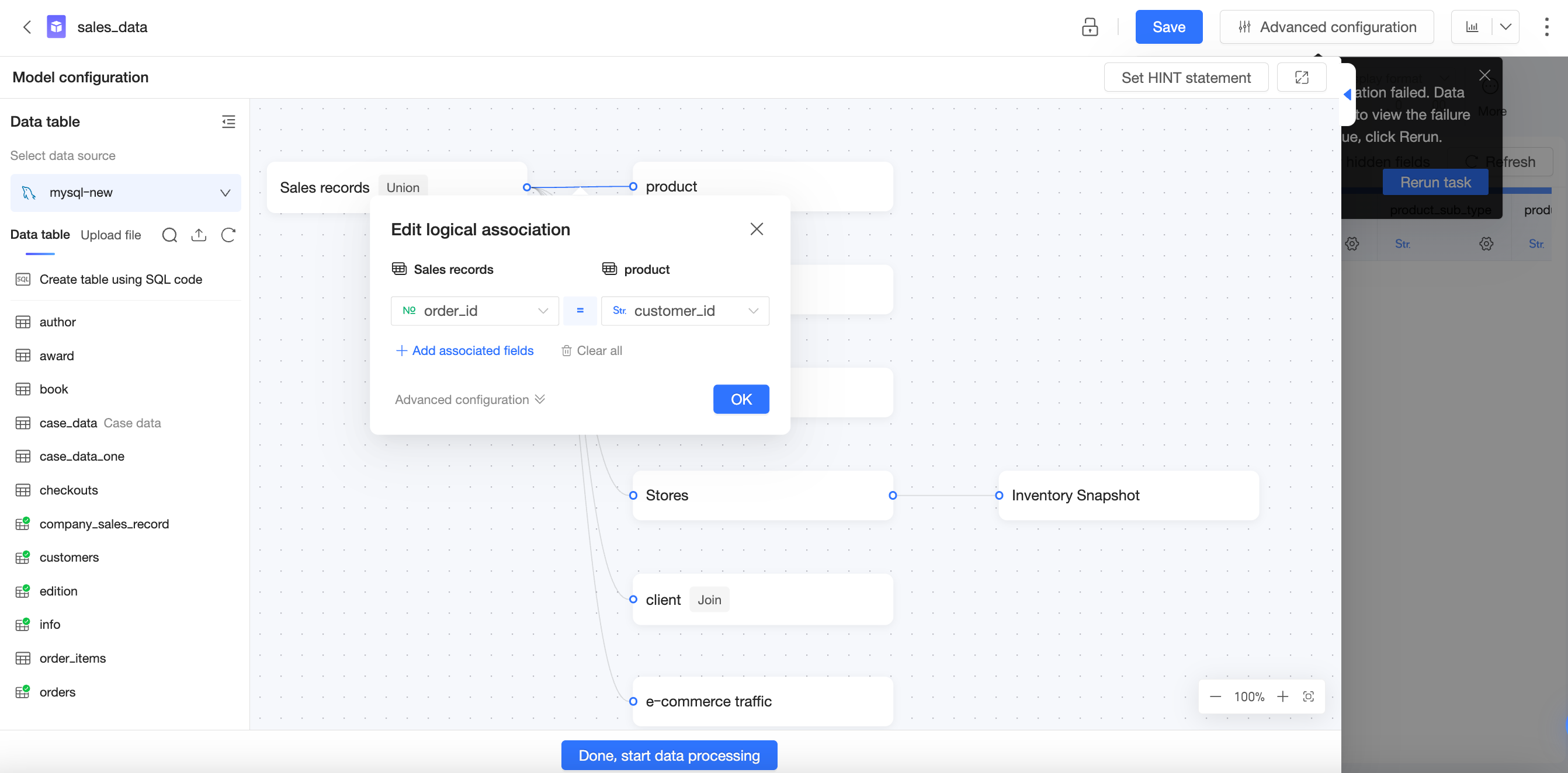Image resolution: width=1568 pixels, height=773 pixels.
Task: Click the lock icon in header
Action: (x=1090, y=27)
